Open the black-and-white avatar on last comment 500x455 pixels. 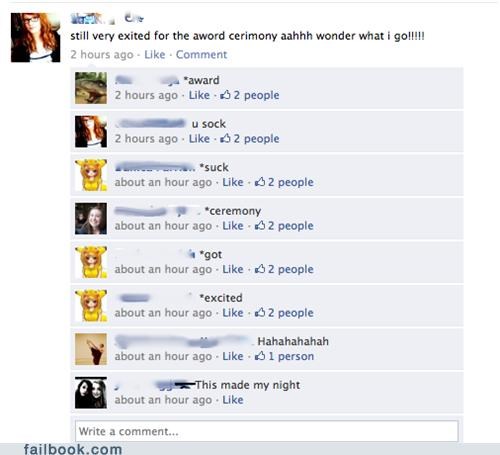(91, 393)
